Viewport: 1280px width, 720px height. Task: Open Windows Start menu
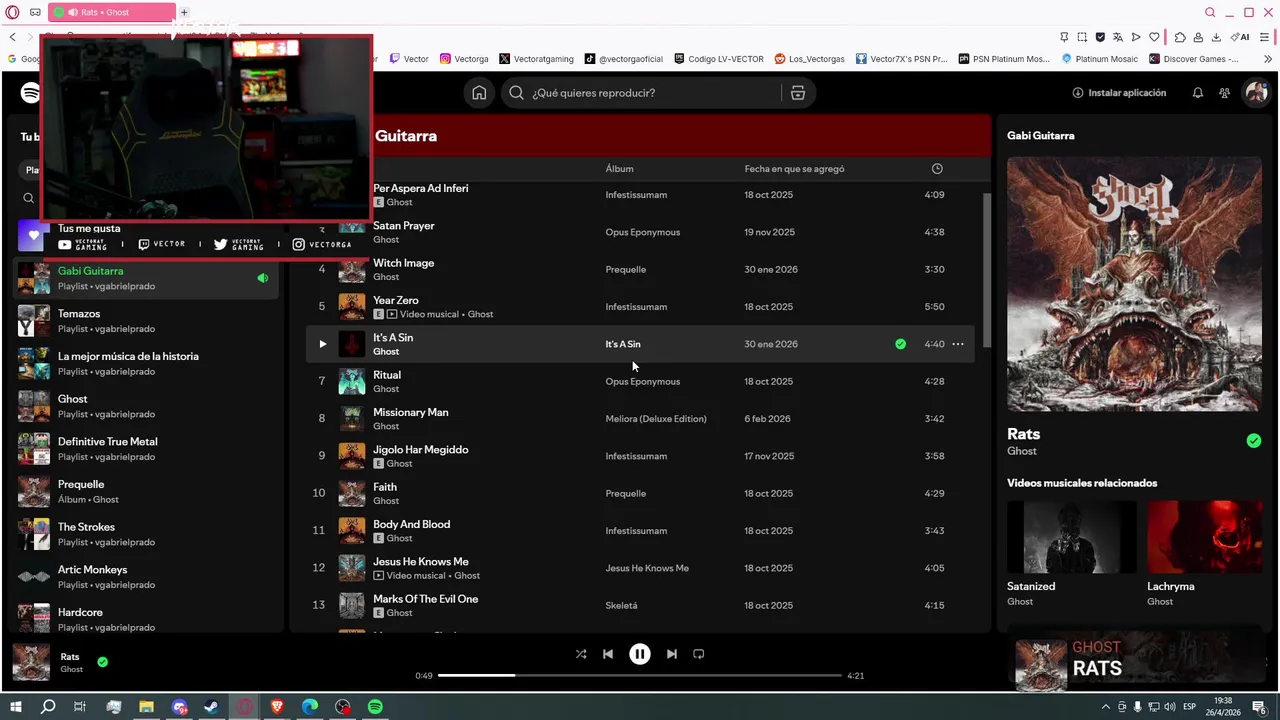(x=15, y=707)
